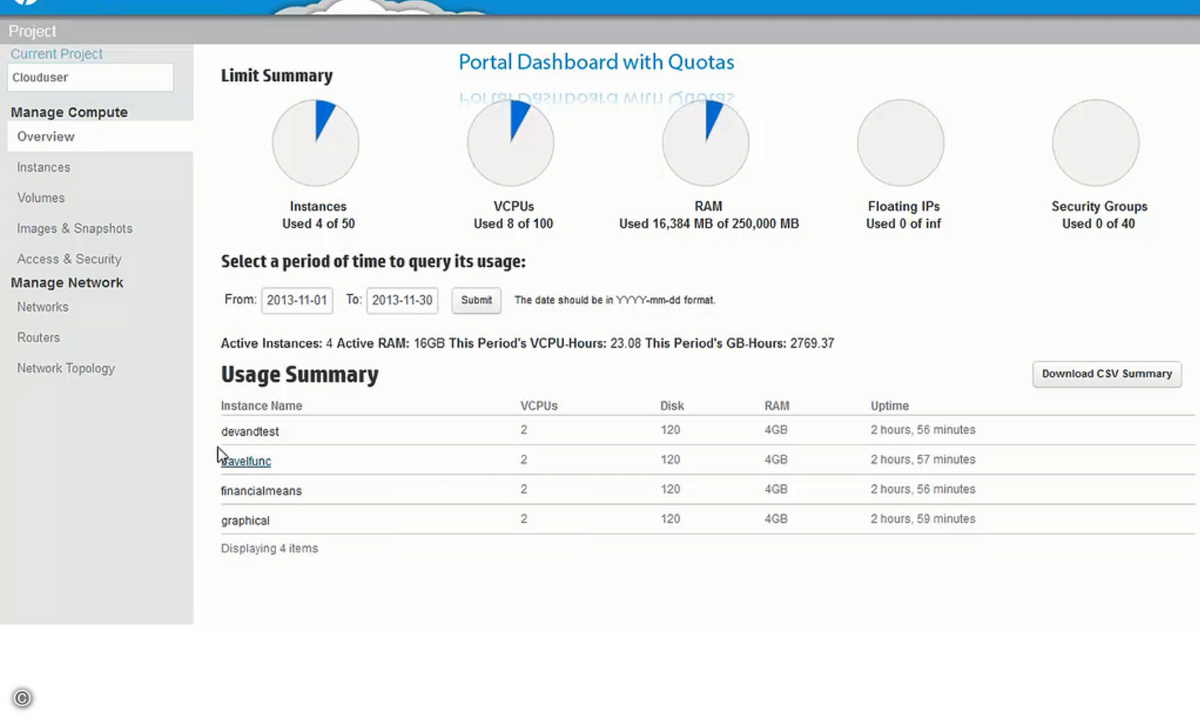Click the Floating IPs quota chart
The width and height of the screenshot is (1200, 720).
tap(901, 143)
